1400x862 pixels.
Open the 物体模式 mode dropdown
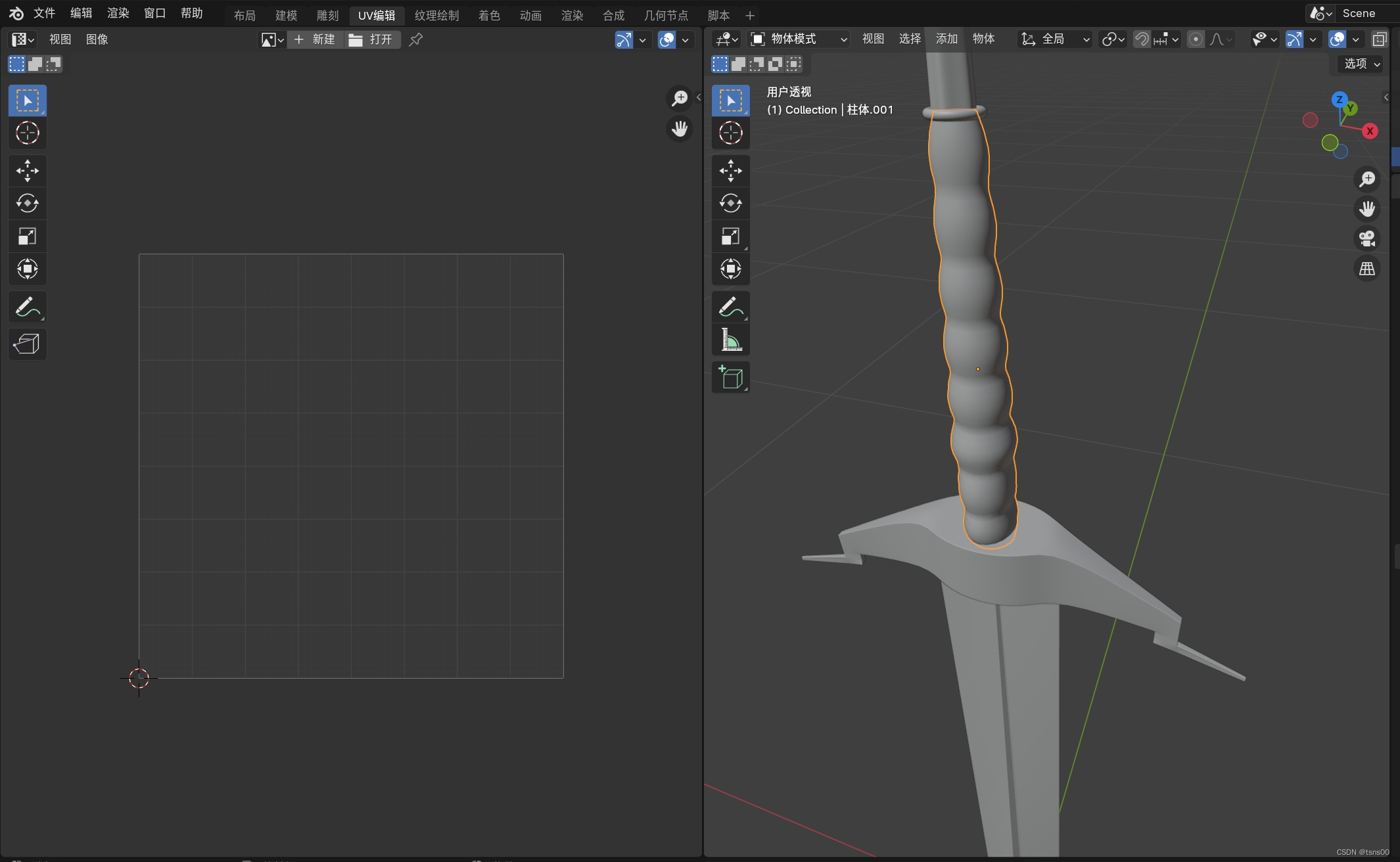pos(799,39)
